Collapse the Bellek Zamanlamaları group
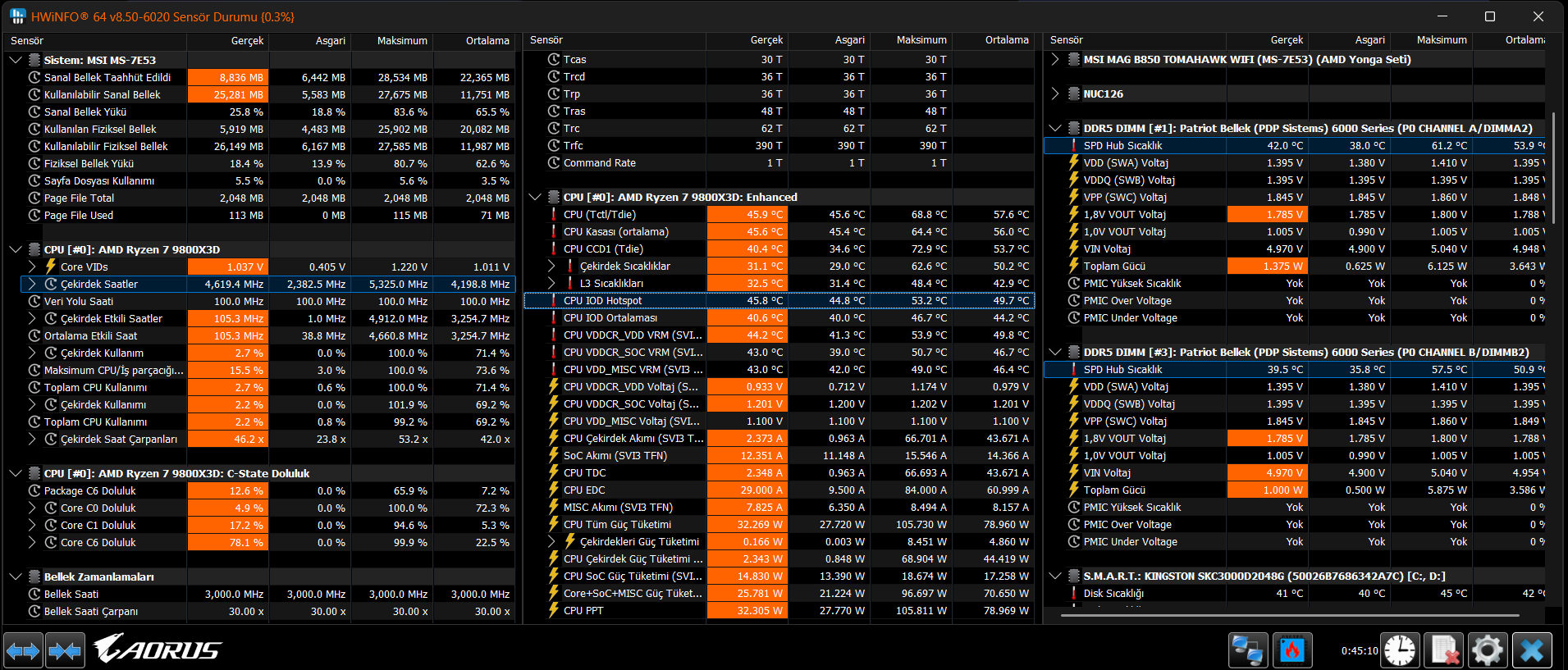The image size is (1568, 670). pos(16,577)
